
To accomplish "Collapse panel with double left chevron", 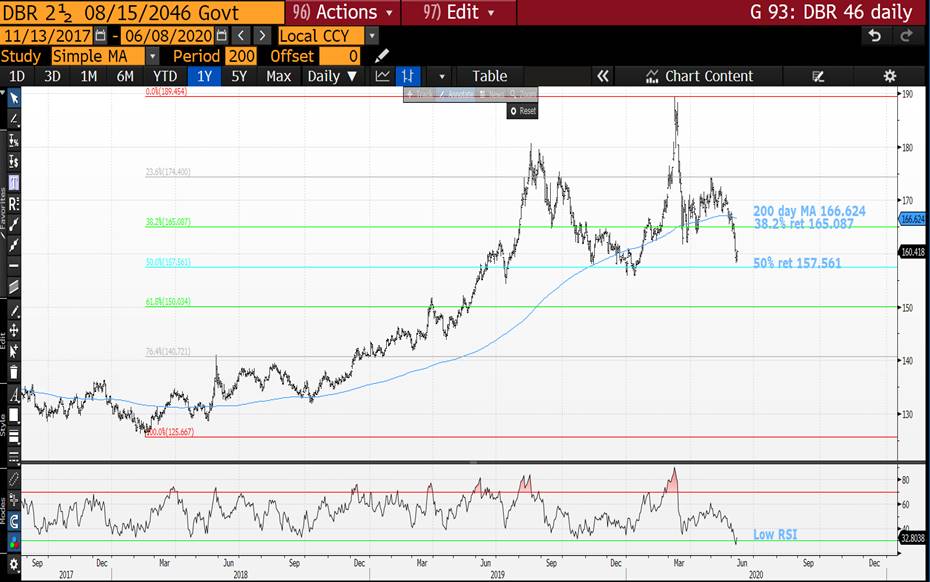I will tap(602, 76).
